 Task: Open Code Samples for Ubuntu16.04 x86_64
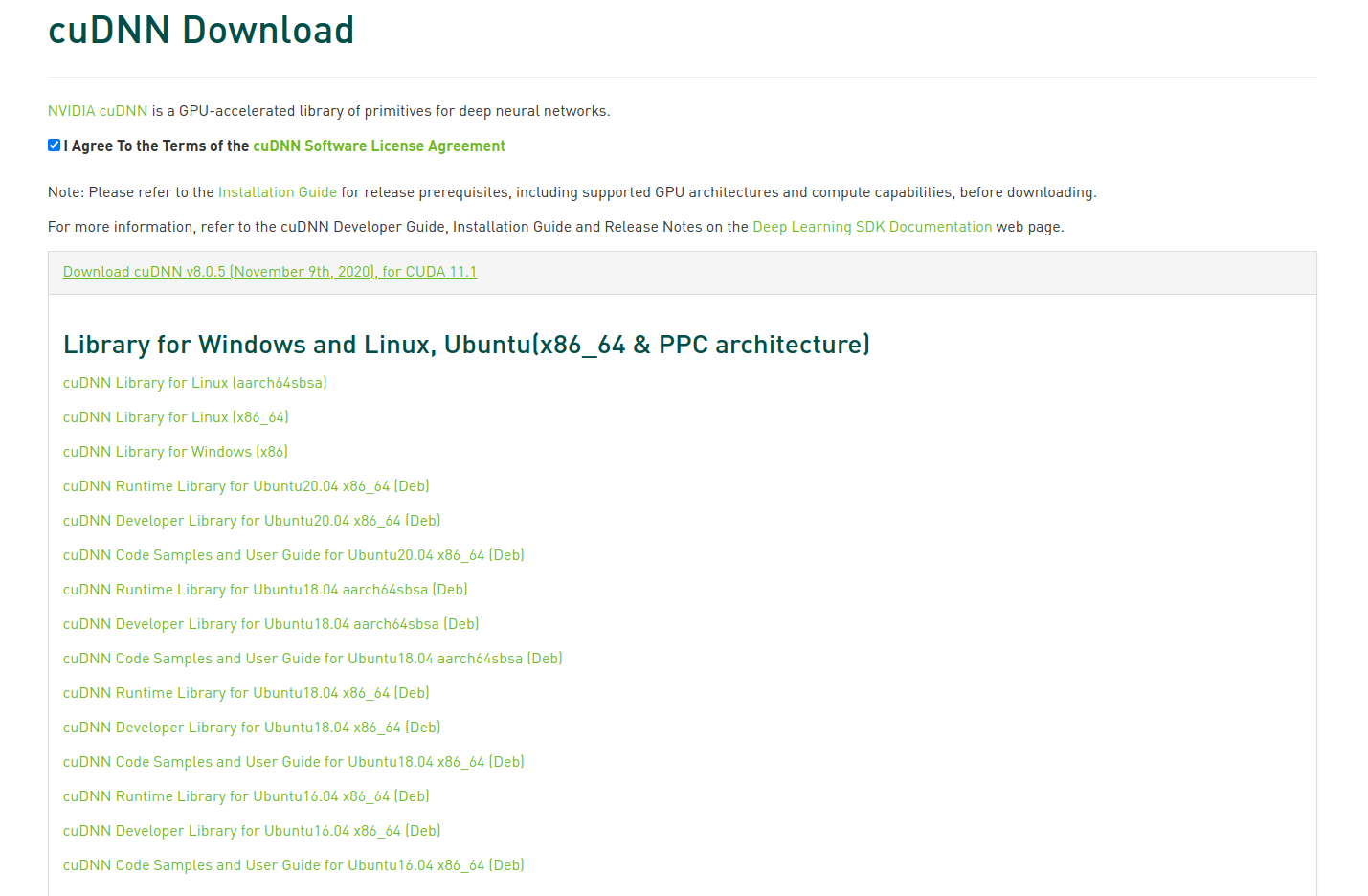point(293,864)
